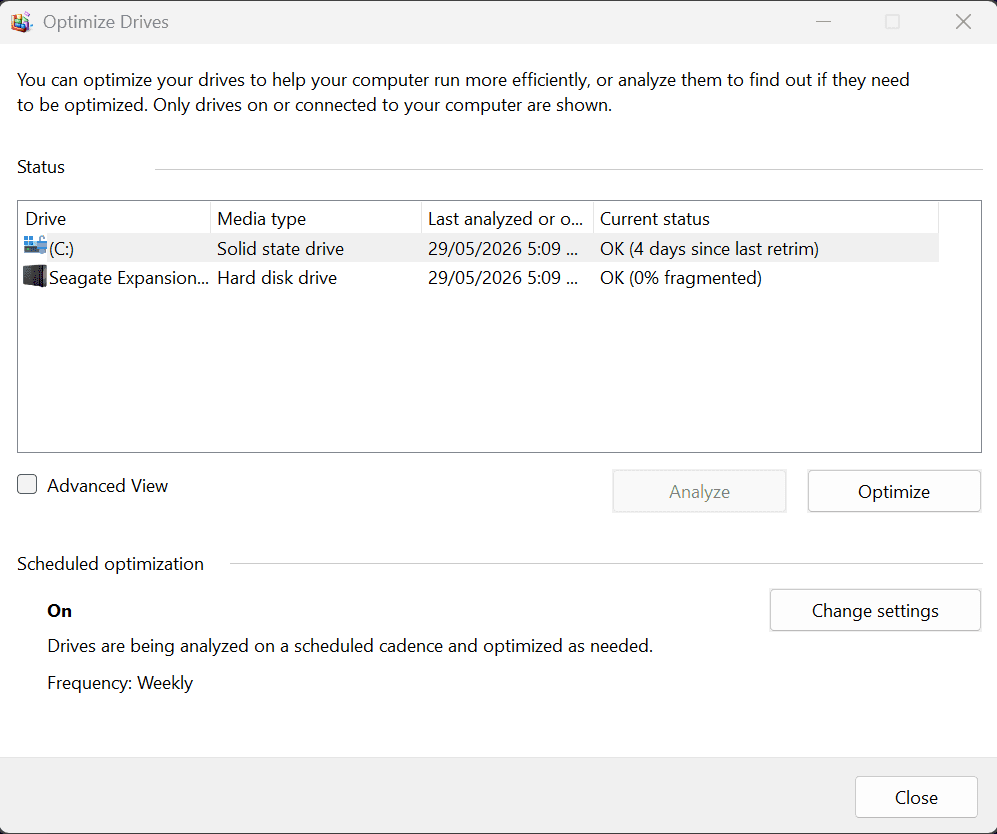Click the Optimize button
The height and width of the screenshot is (834, 997).
pyautogui.click(x=893, y=491)
